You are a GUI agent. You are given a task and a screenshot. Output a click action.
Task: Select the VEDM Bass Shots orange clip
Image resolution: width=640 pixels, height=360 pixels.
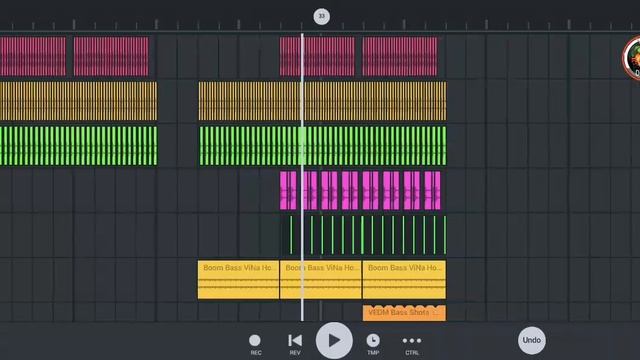(404, 313)
